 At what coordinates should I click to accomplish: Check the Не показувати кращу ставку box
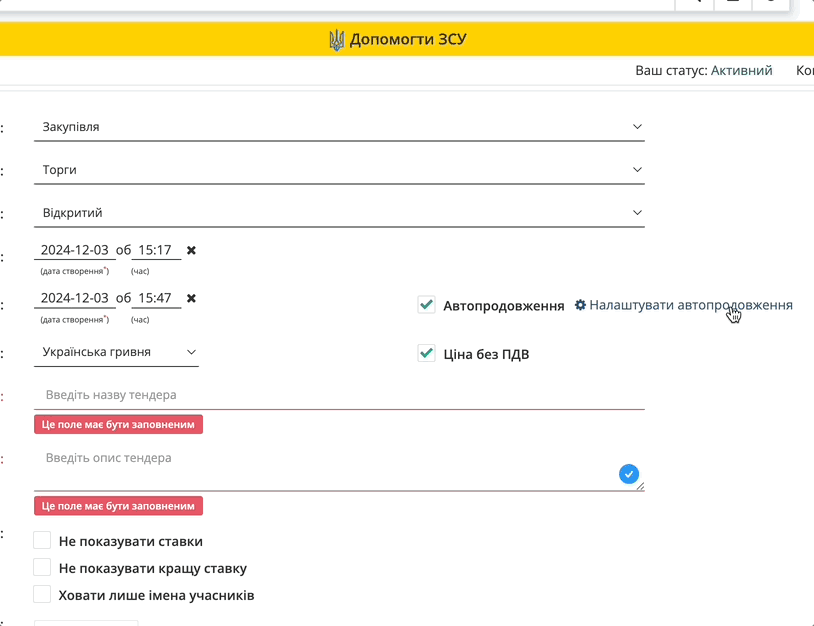click(x=42, y=568)
